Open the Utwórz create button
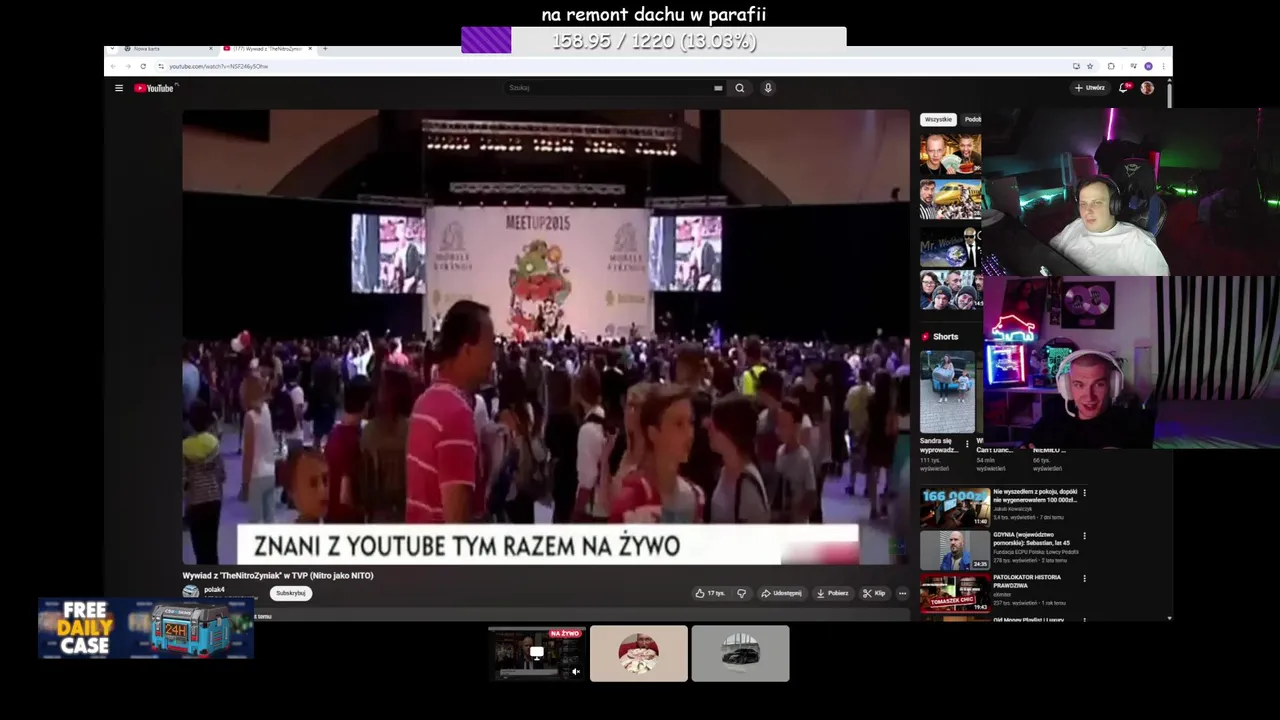This screenshot has height=720, width=1280. click(x=1090, y=88)
